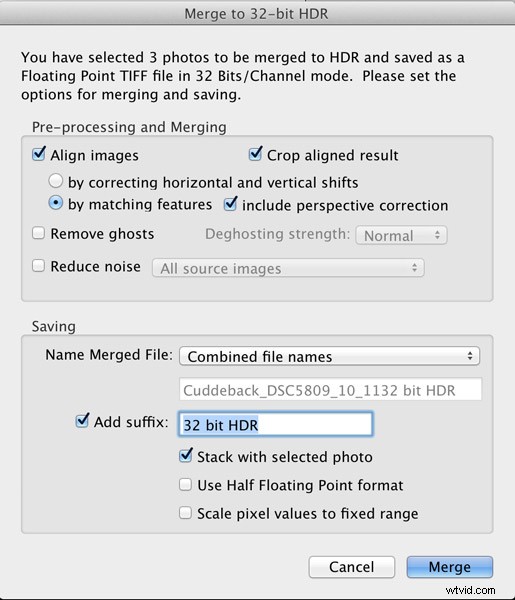Enable Use Half Floating Point format
515x600 pixels.
coord(185,484)
